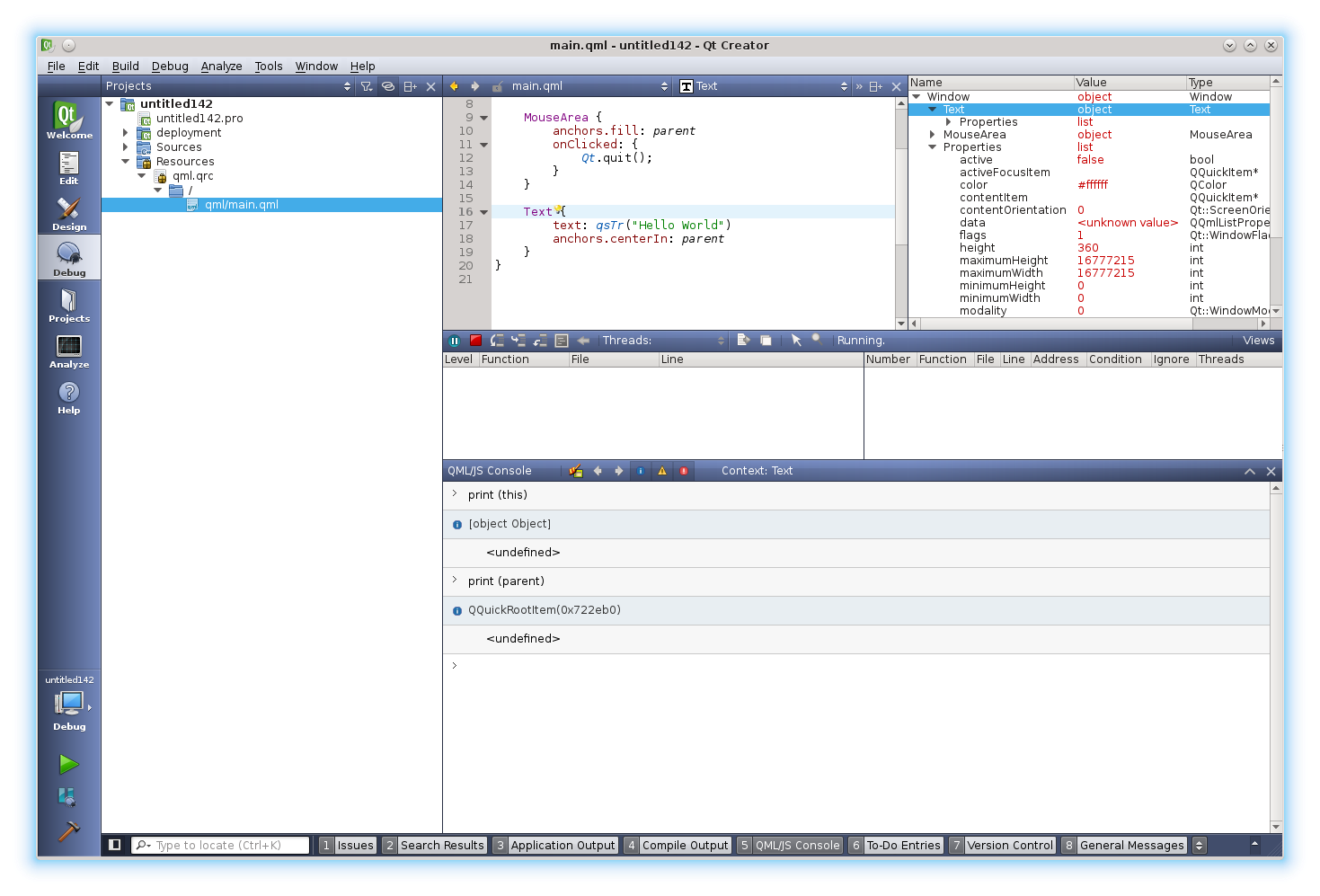Click Start Debugging button
Image resolution: width=1320 pixels, height=896 pixels.
click(x=67, y=797)
